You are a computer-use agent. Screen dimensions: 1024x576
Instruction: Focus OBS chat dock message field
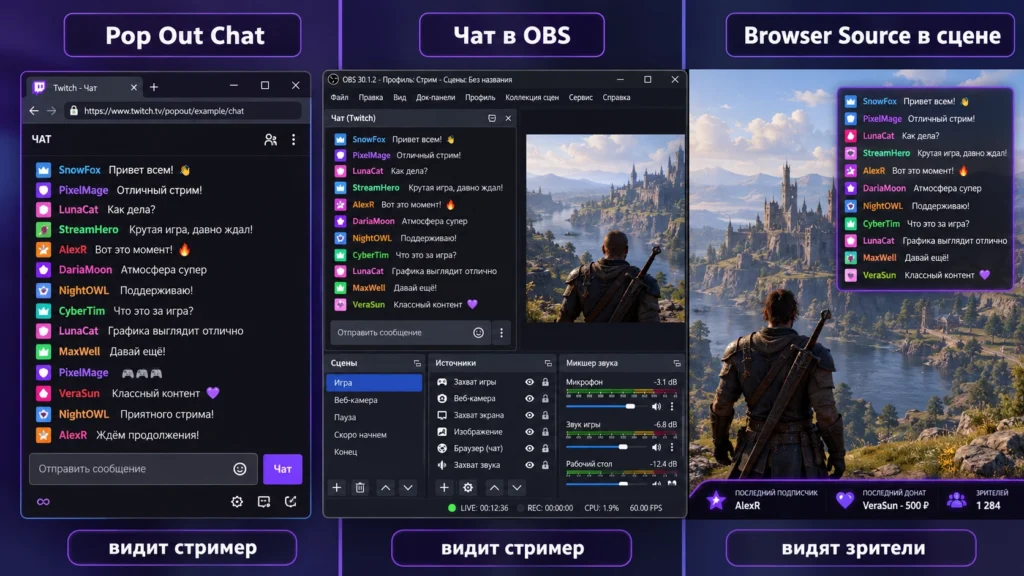click(x=409, y=332)
